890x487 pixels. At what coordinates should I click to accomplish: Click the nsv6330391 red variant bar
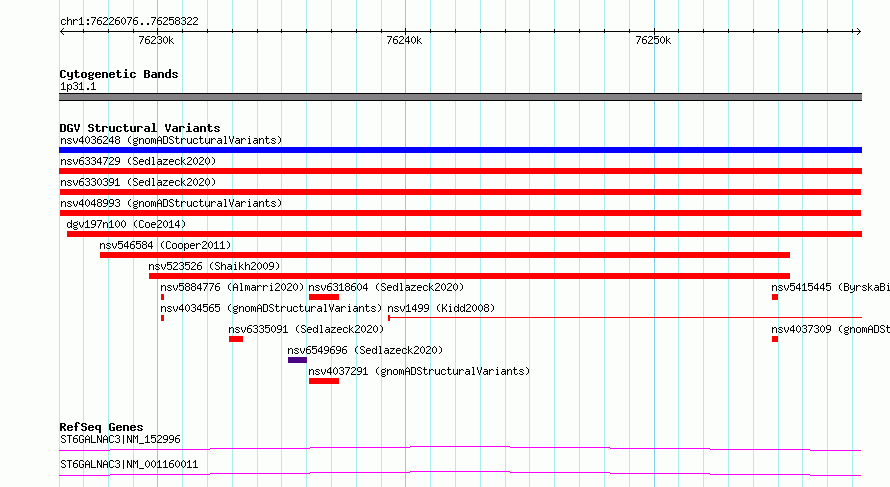460,192
